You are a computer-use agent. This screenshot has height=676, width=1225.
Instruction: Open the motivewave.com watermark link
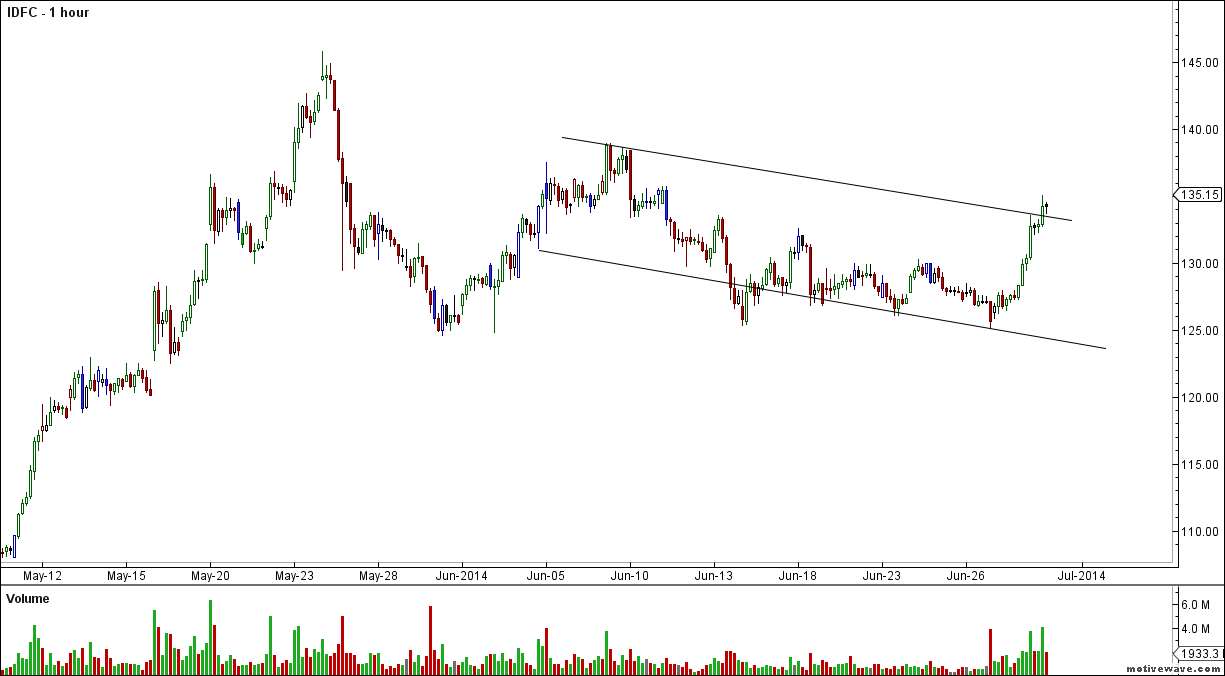point(1174,669)
